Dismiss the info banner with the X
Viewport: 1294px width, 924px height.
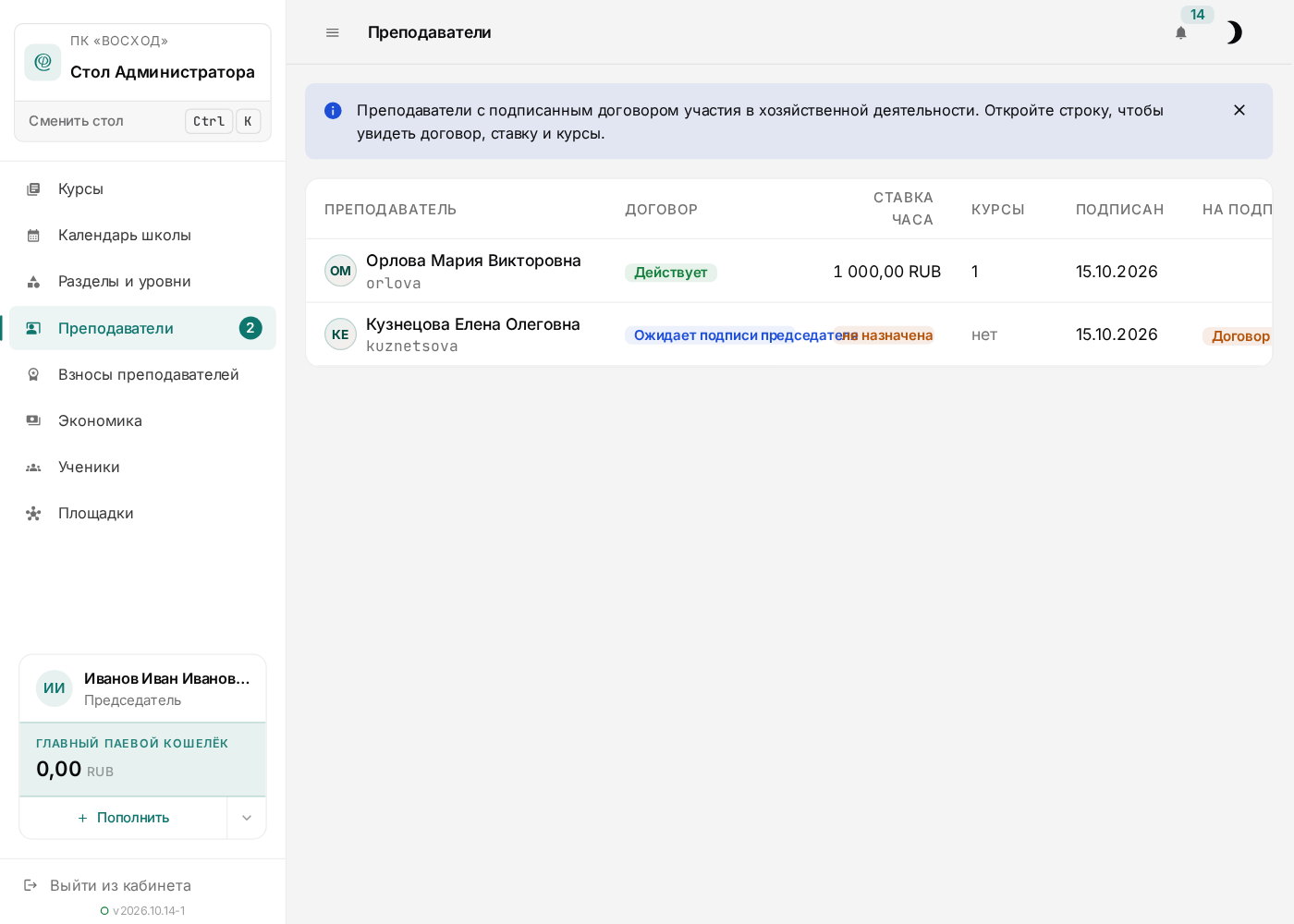pos(1239,110)
